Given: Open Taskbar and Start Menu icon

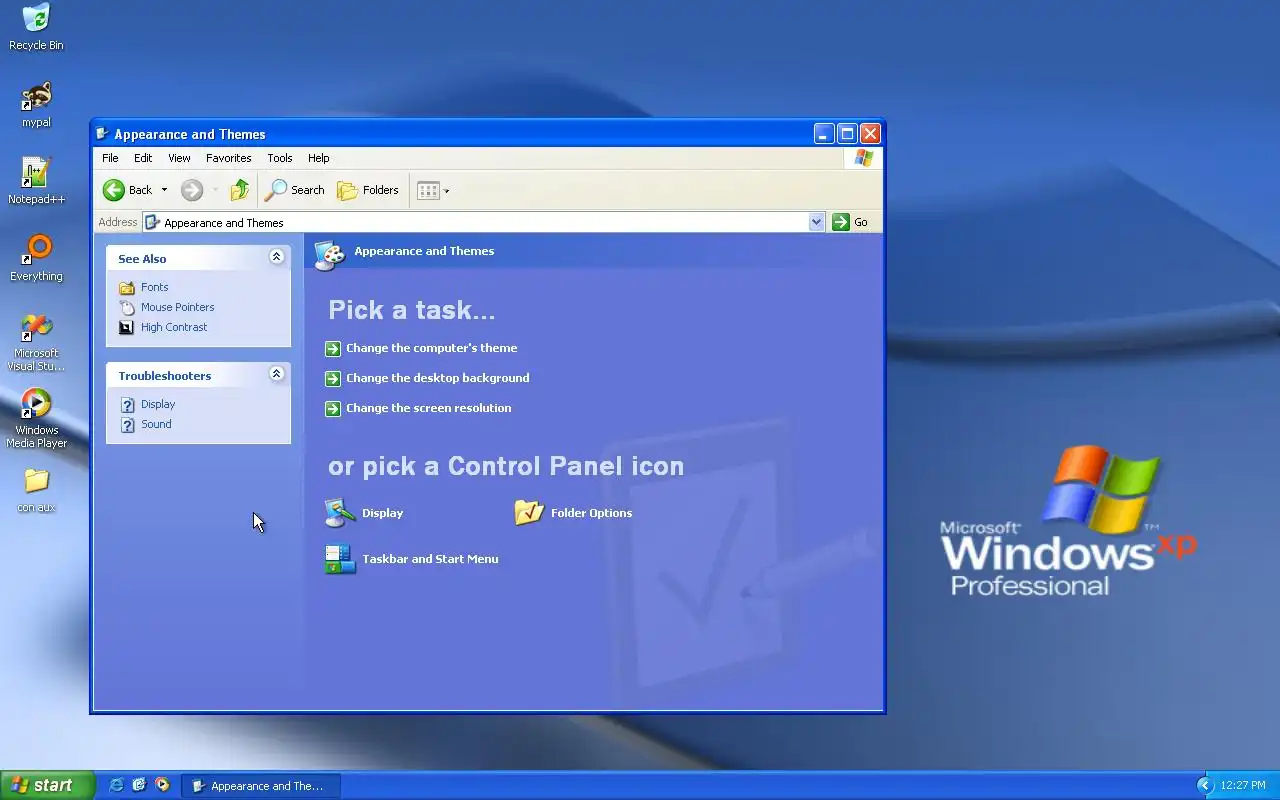Looking at the screenshot, I should (340, 559).
